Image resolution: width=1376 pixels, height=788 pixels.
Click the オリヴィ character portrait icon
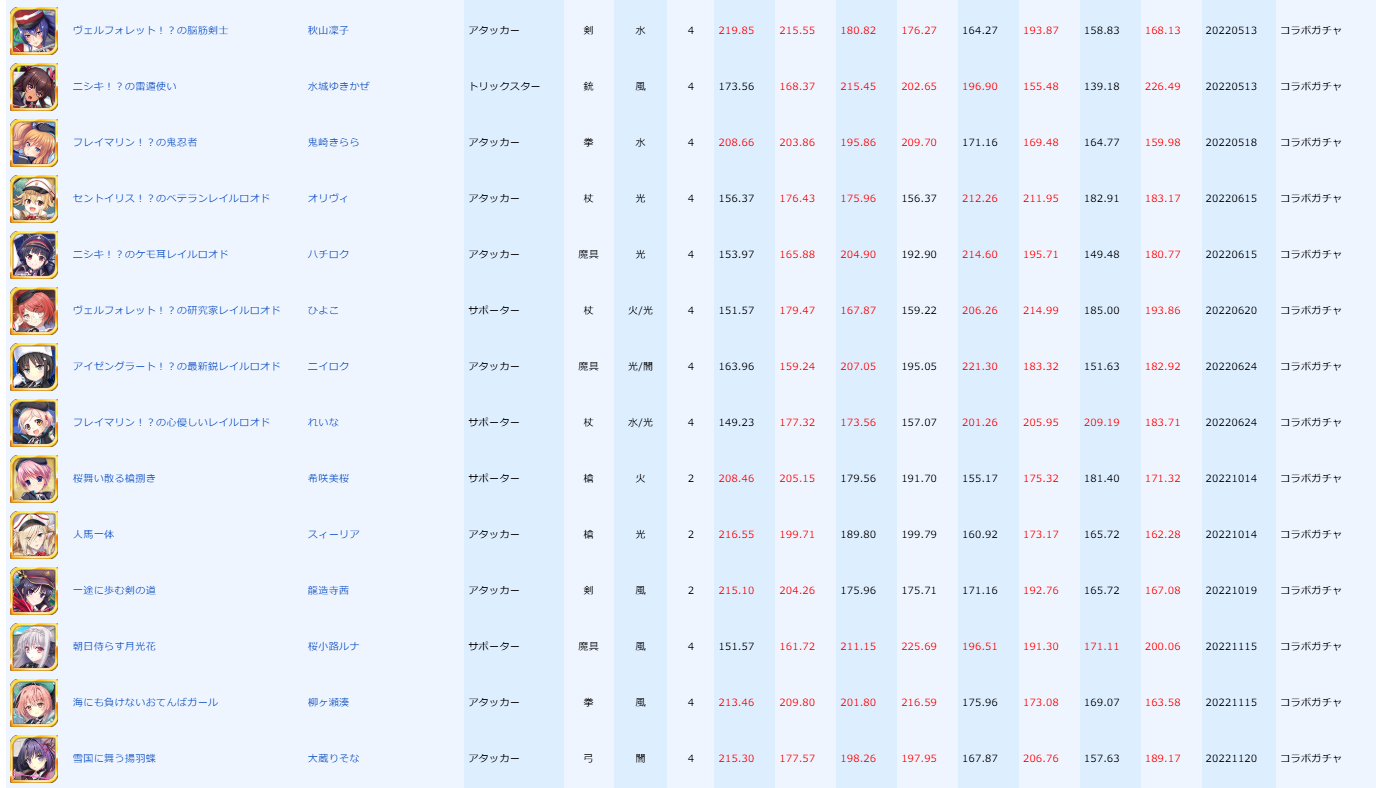tap(34, 199)
